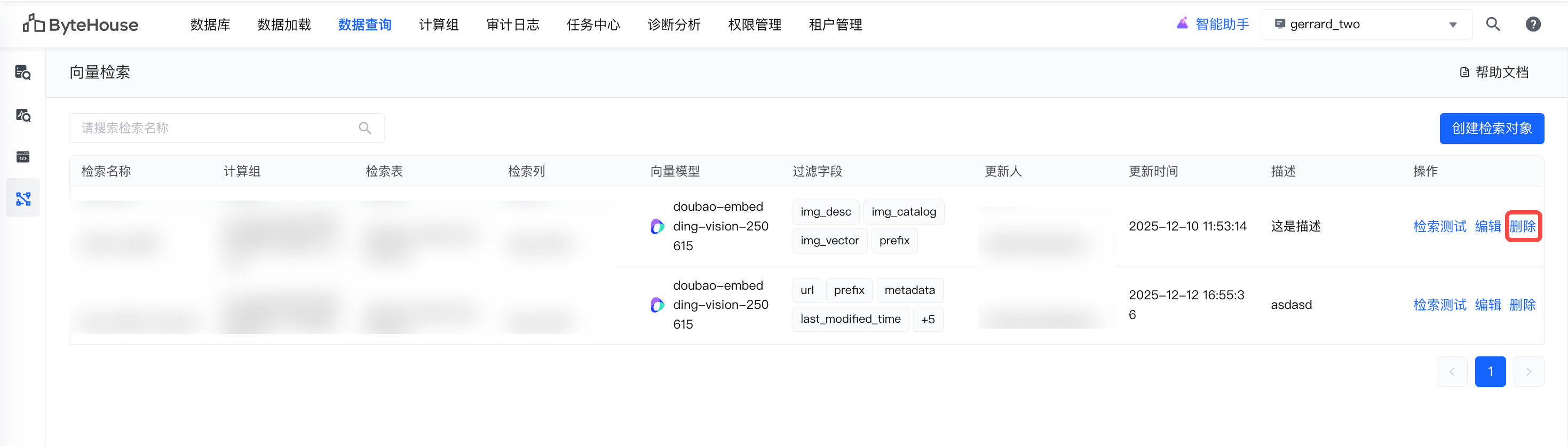Click 检索测试 in the 这是描述 row
The width and height of the screenshot is (1568, 446).
pyautogui.click(x=1439, y=226)
